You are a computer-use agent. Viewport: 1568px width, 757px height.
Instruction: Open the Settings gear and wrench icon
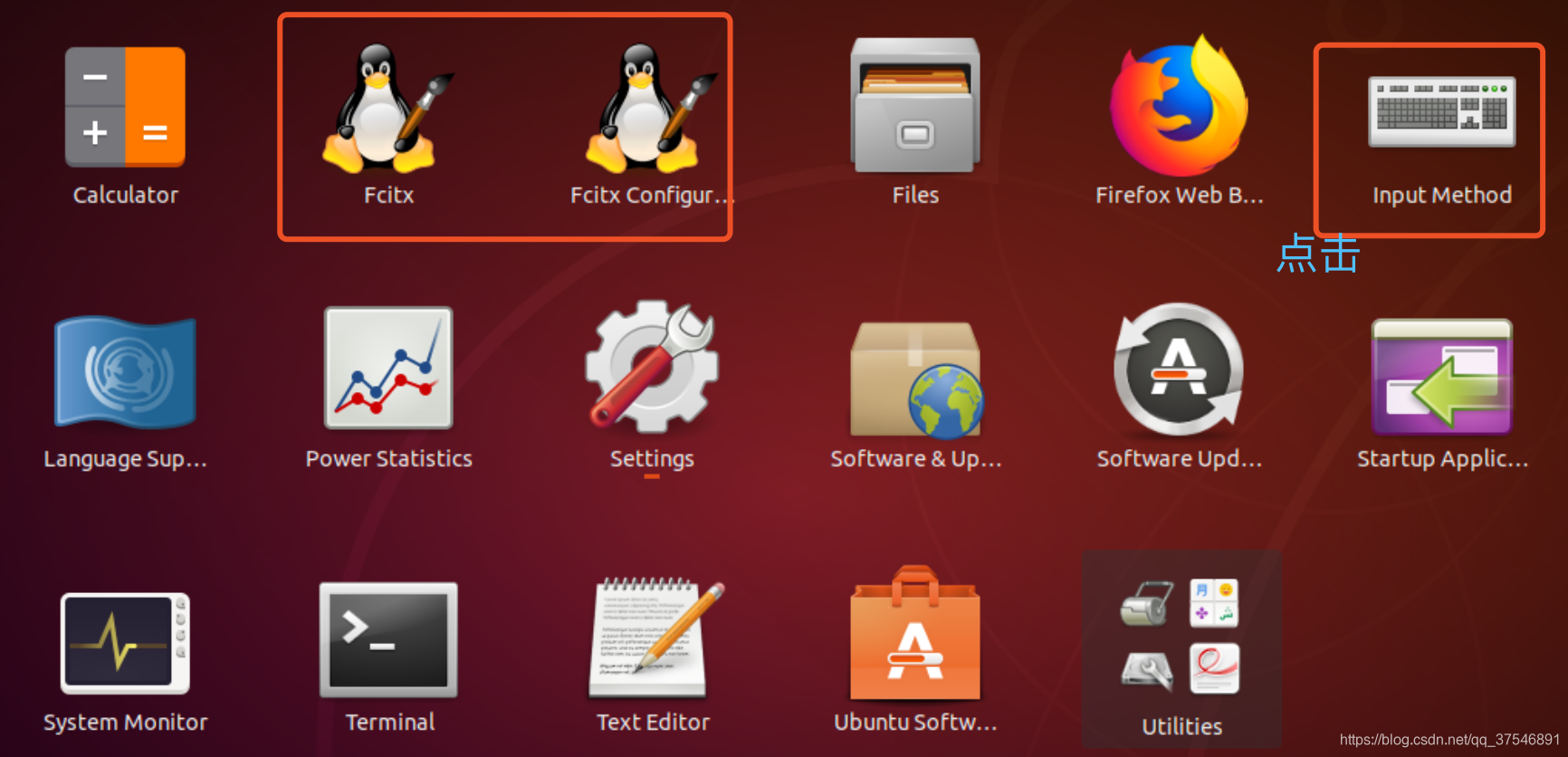pyautogui.click(x=652, y=367)
